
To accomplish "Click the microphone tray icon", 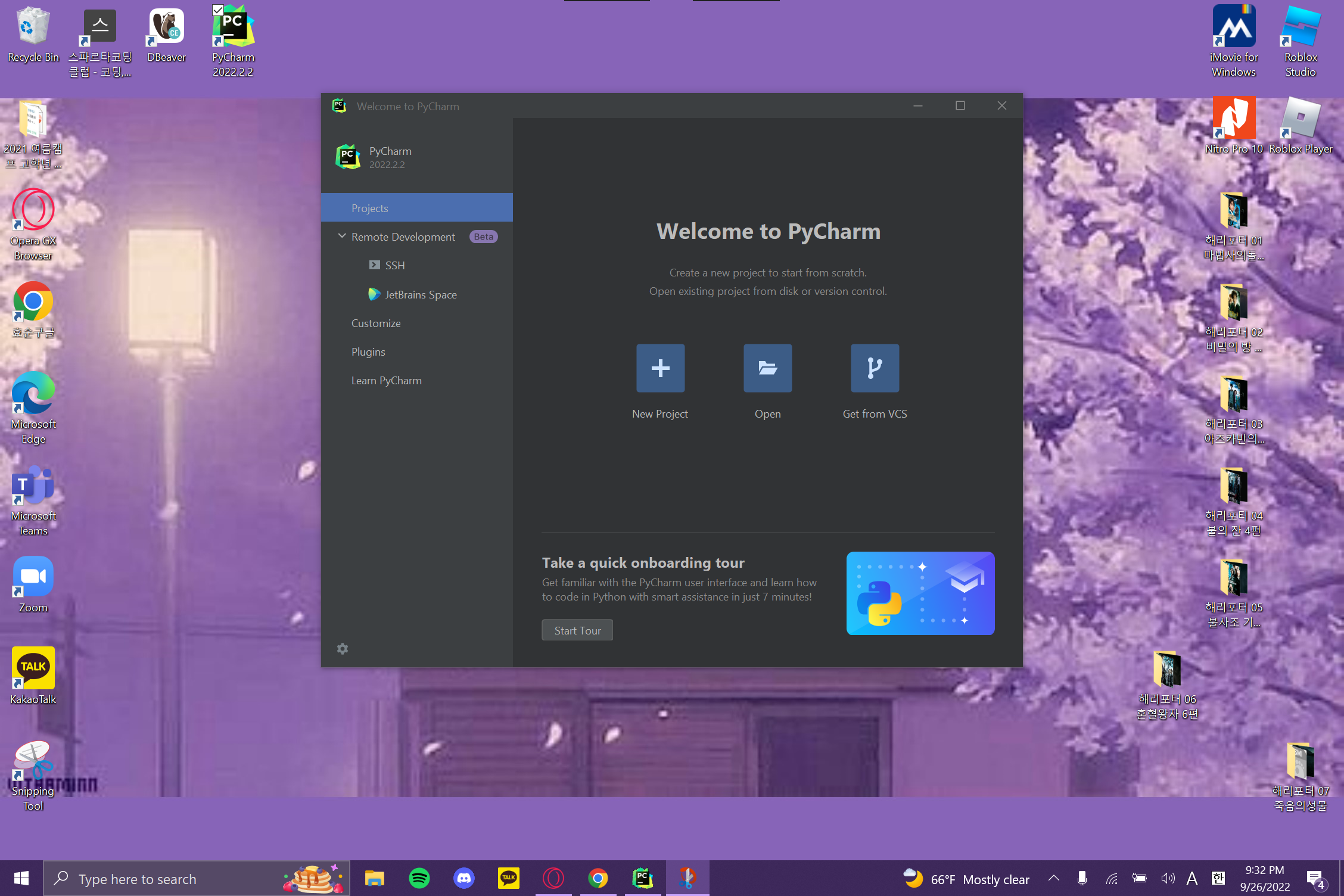I will point(1082,878).
